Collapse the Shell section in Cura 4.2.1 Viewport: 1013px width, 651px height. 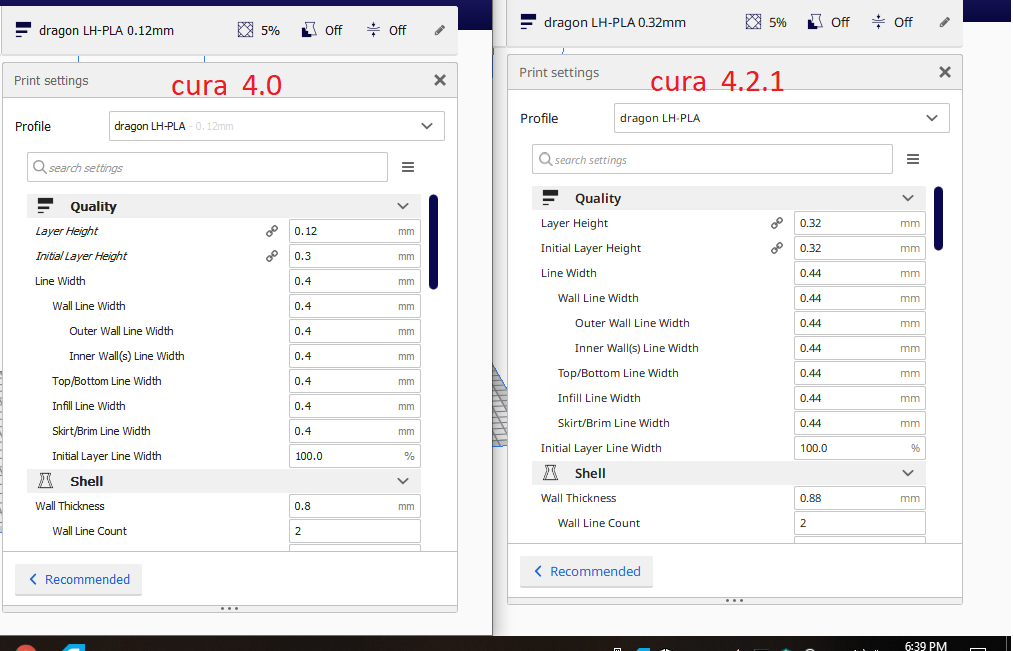coord(908,473)
